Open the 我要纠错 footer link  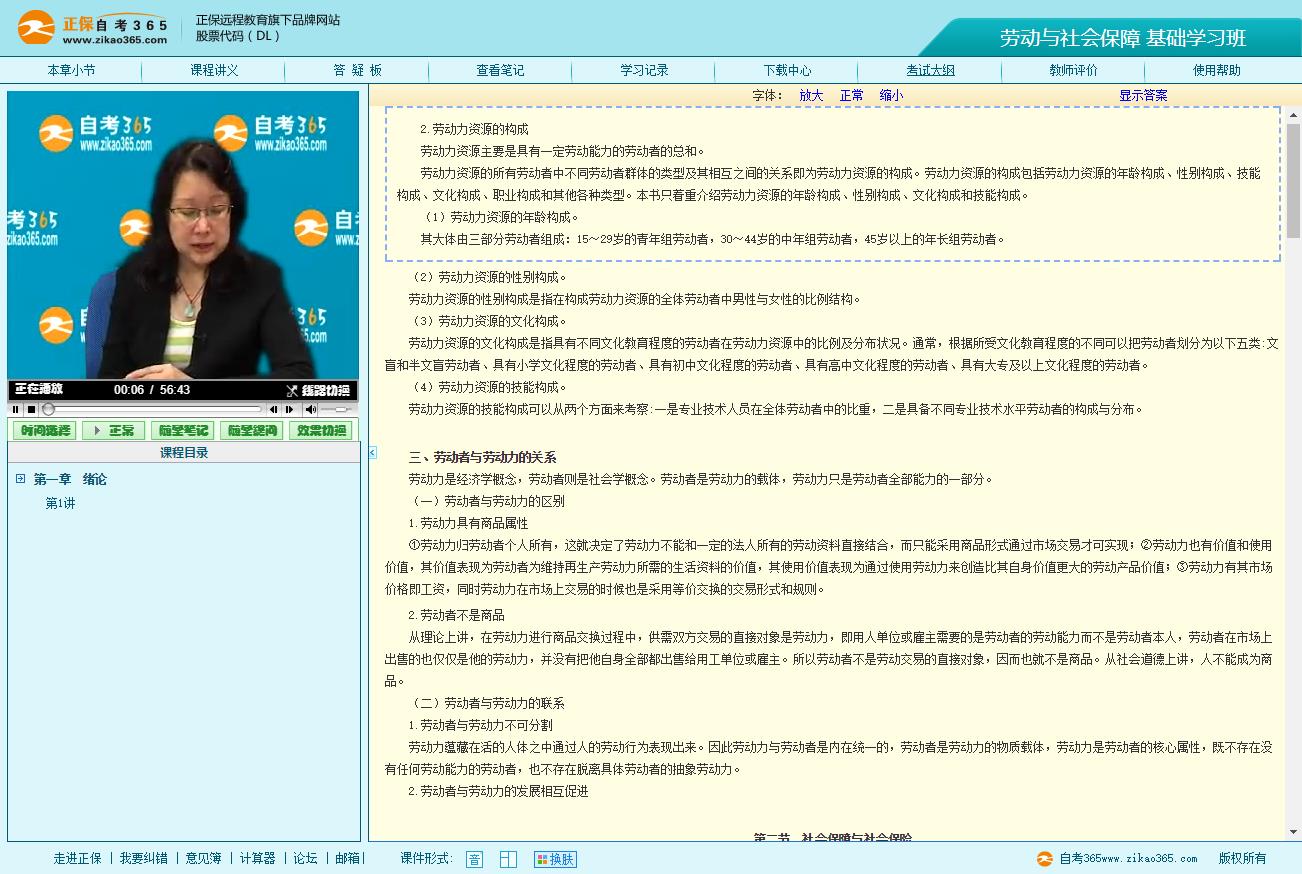(x=144, y=858)
